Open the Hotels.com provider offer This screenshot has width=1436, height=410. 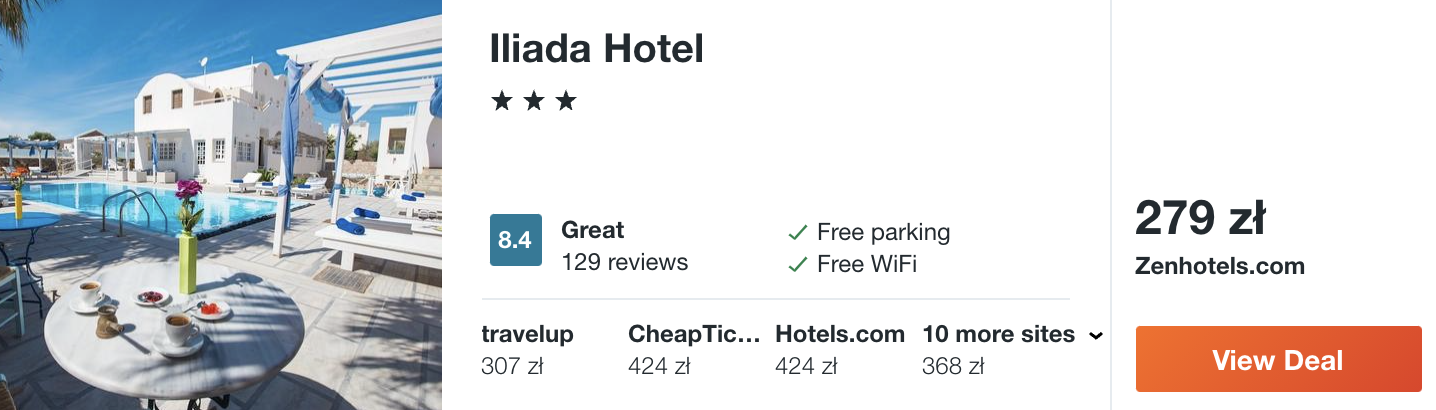(840, 334)
